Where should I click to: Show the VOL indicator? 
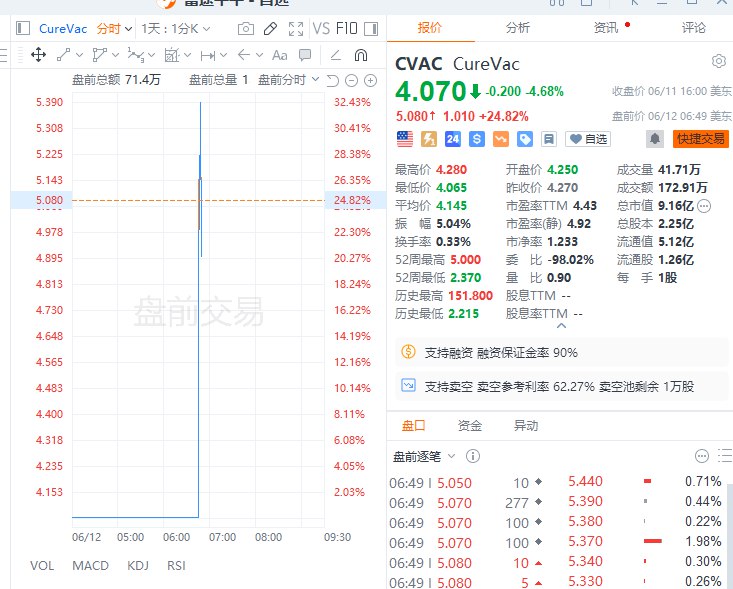click(42, 566)
